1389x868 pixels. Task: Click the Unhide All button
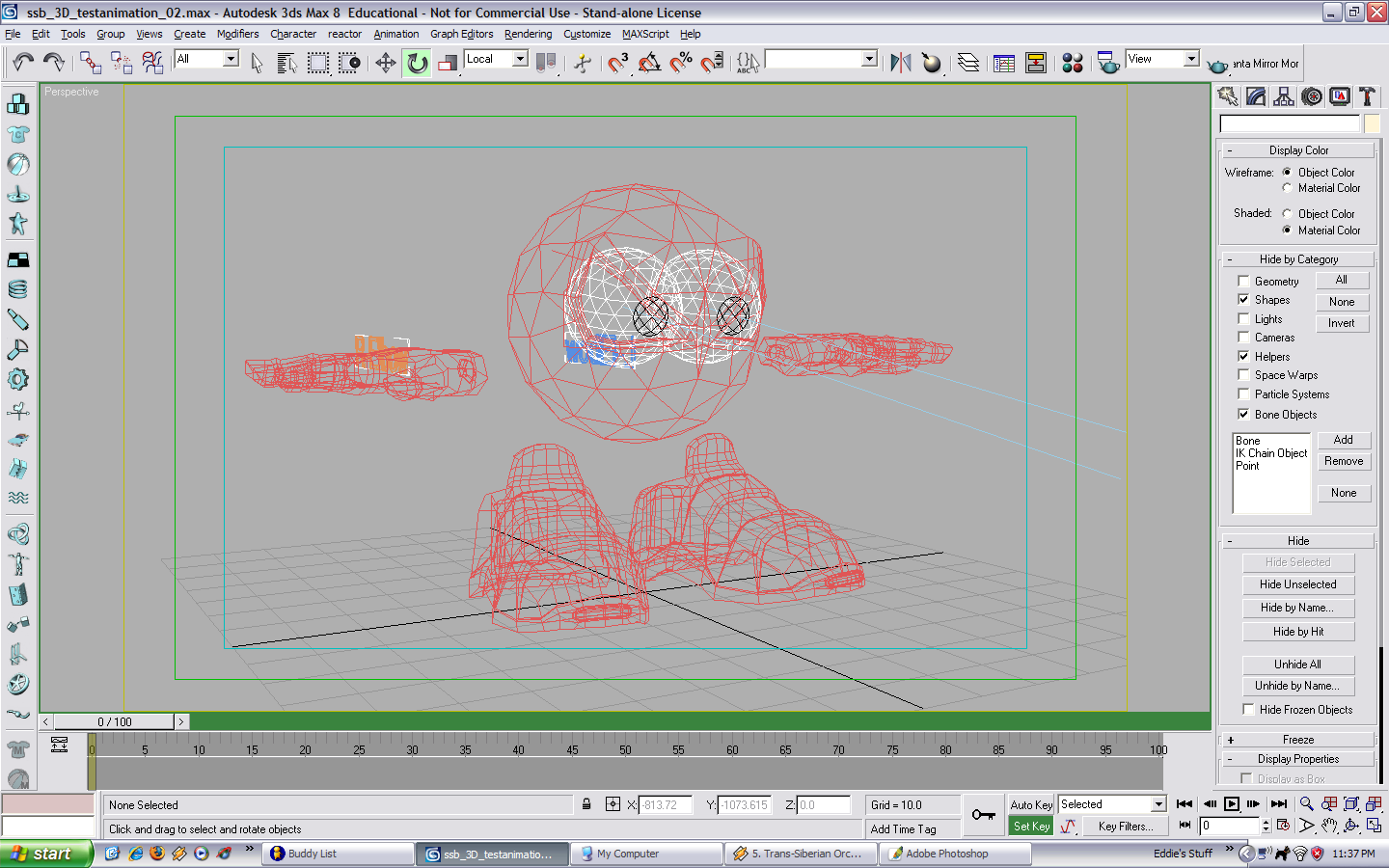pyautogui.click(x=1298, y=665)
